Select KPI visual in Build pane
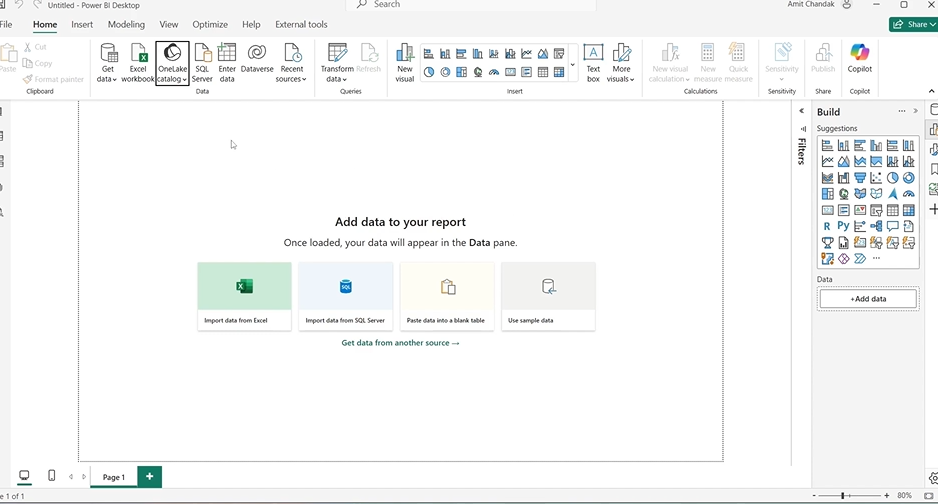 click(860, 210)
